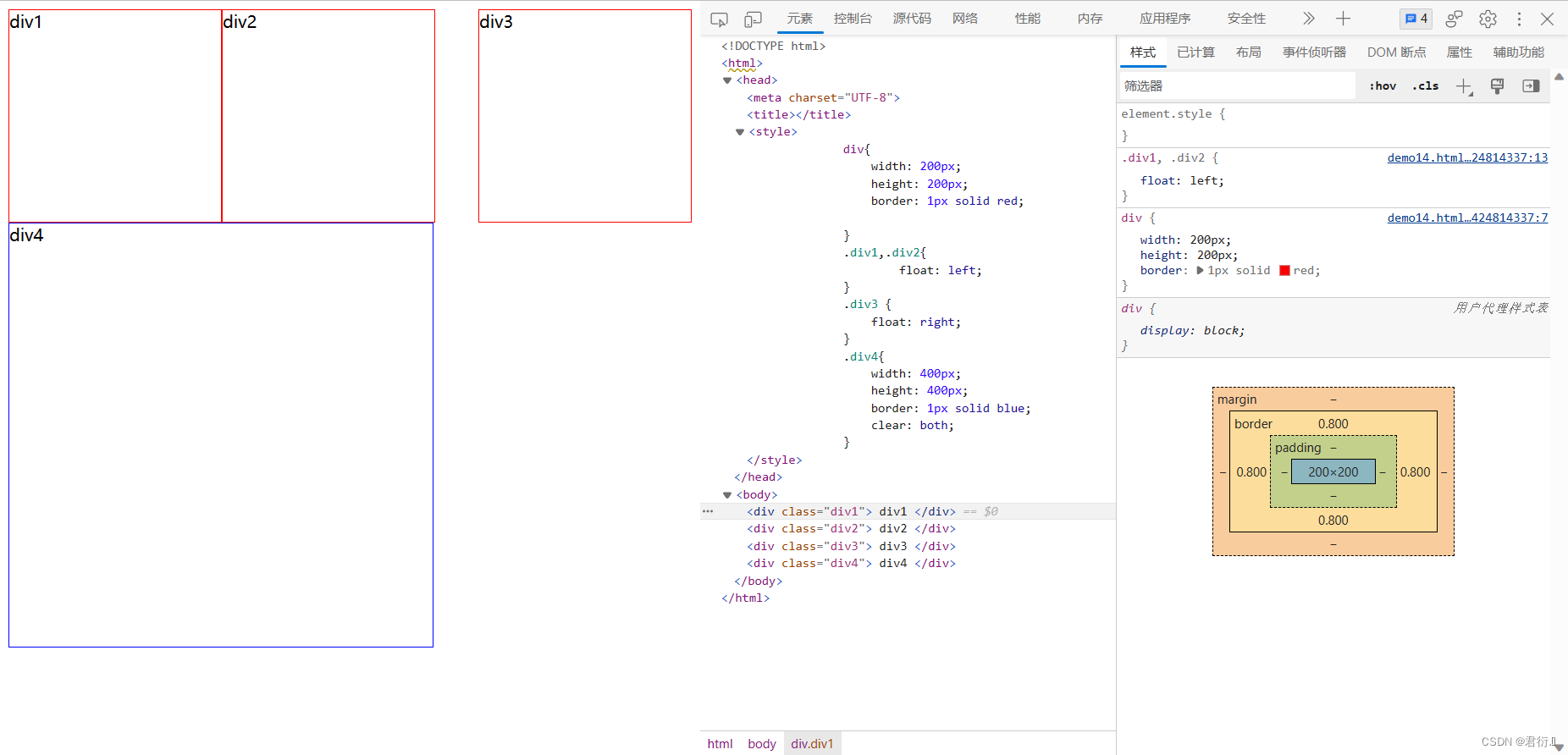This screenshot has width=1568, height=755.
Task: Collapse the body element node
Action: 727,495
